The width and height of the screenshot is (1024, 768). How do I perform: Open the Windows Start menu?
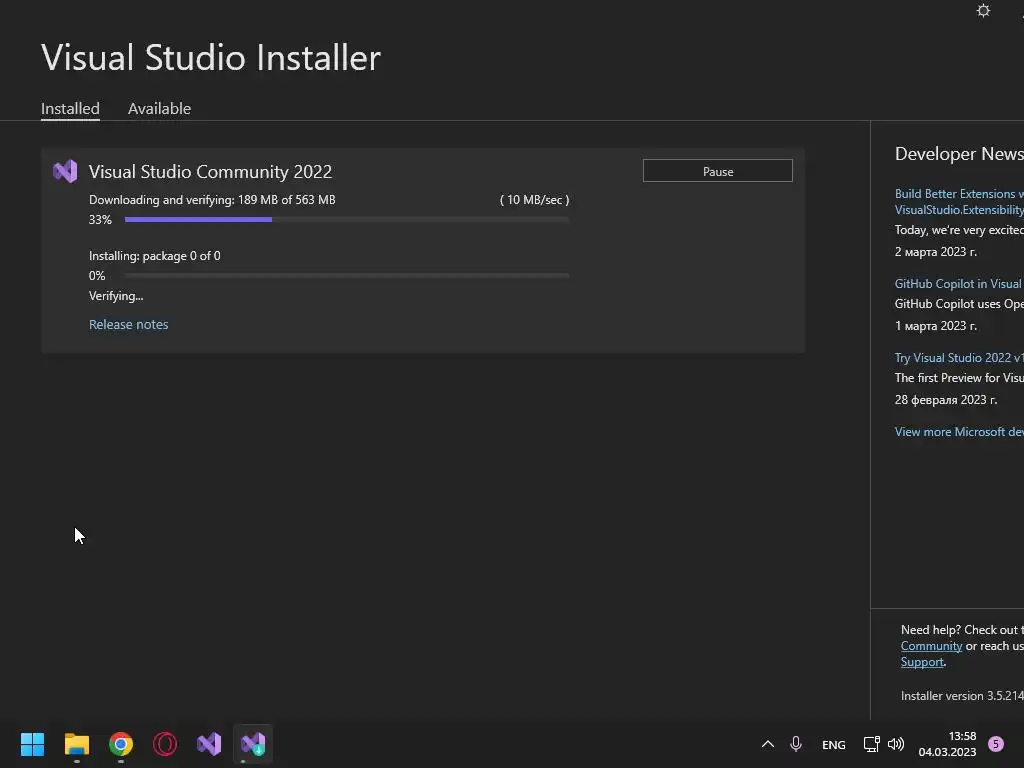(32, 744)
